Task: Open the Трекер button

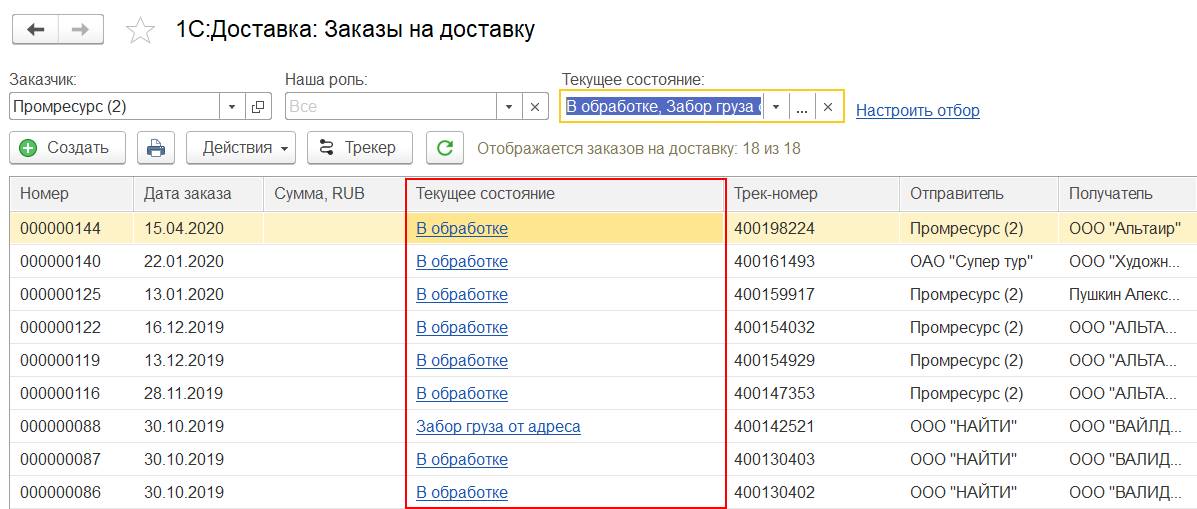Action: point(359,148)
